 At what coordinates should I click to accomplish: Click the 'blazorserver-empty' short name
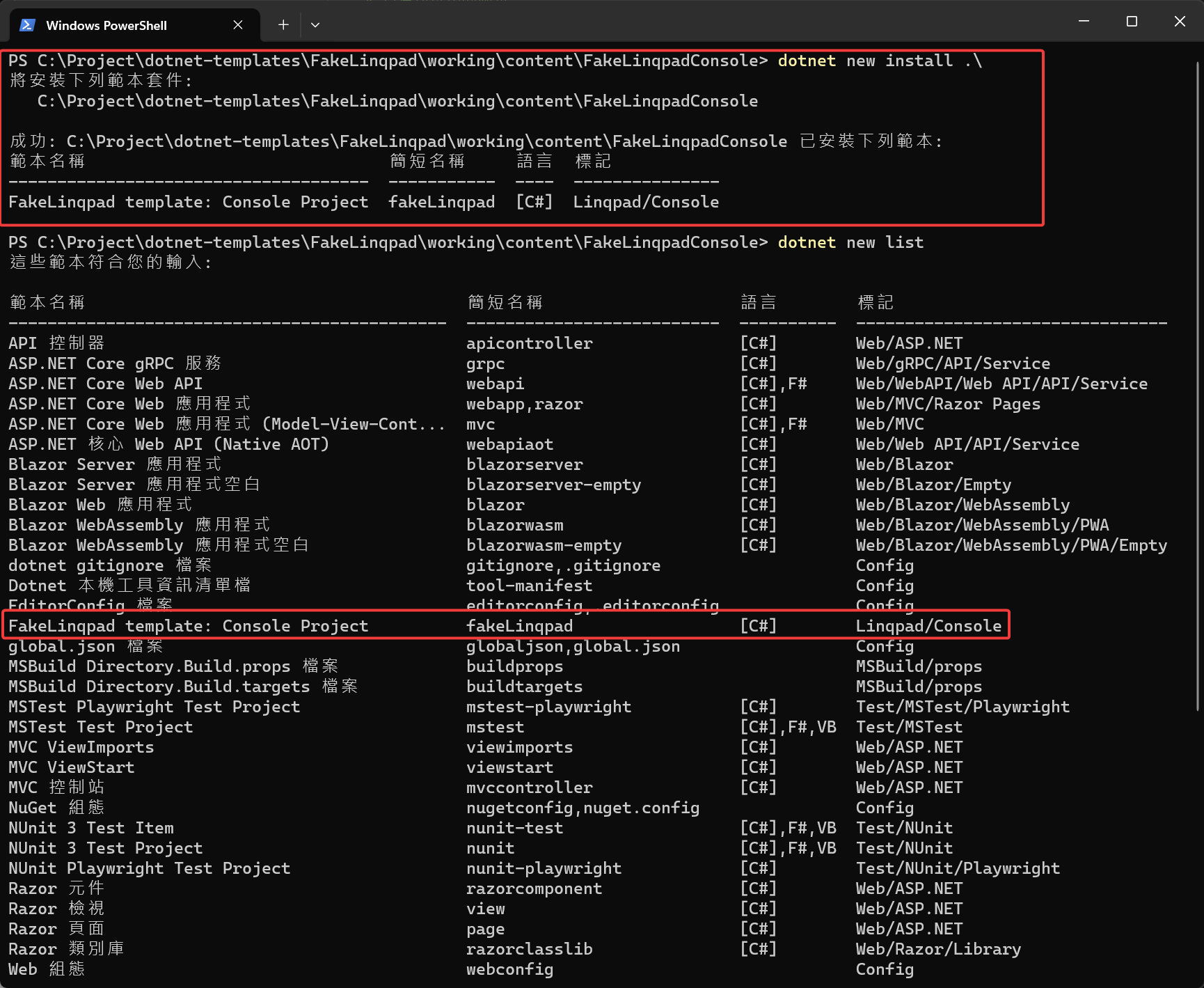click(553, 485)
